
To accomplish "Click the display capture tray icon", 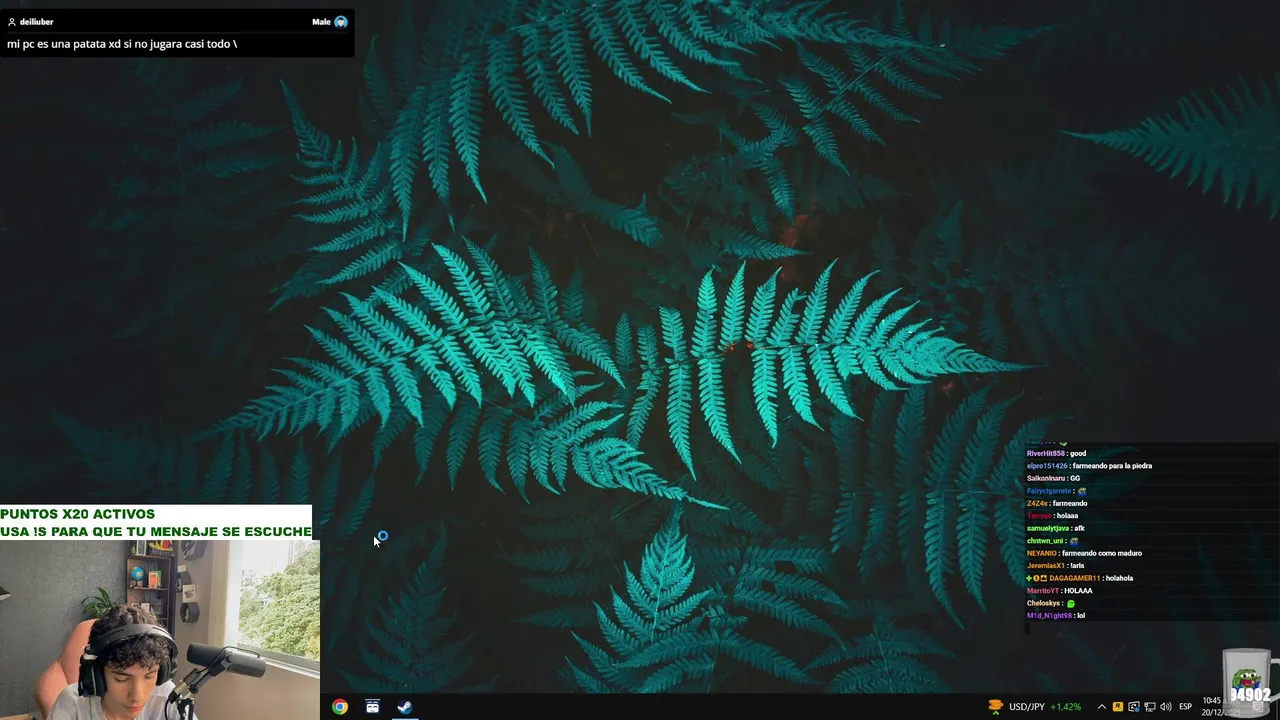I will click(1134, 707).
